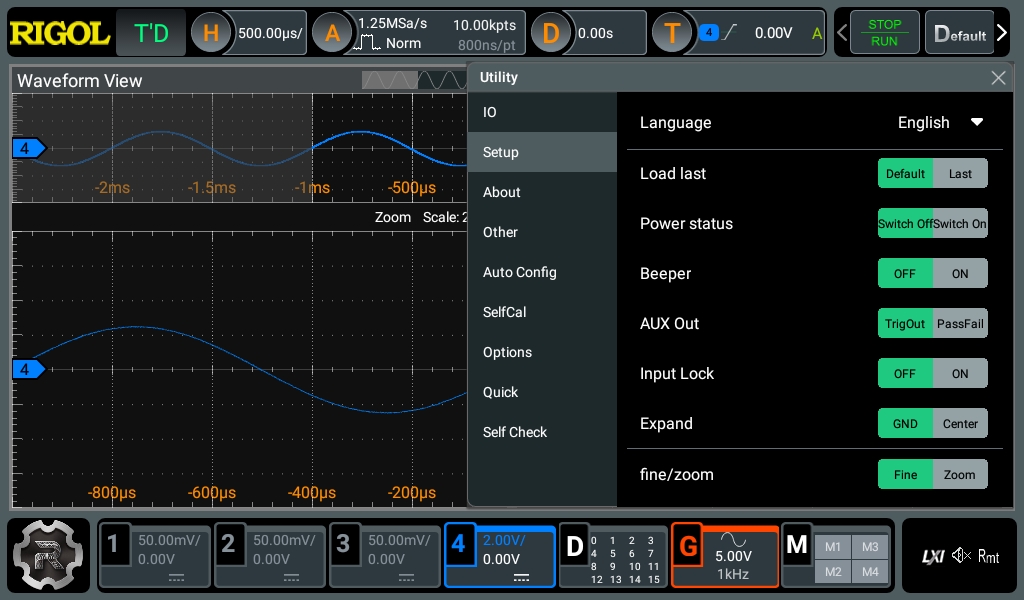Turn Input Lock ON
Screen dimensions: 1024x600
960,373
